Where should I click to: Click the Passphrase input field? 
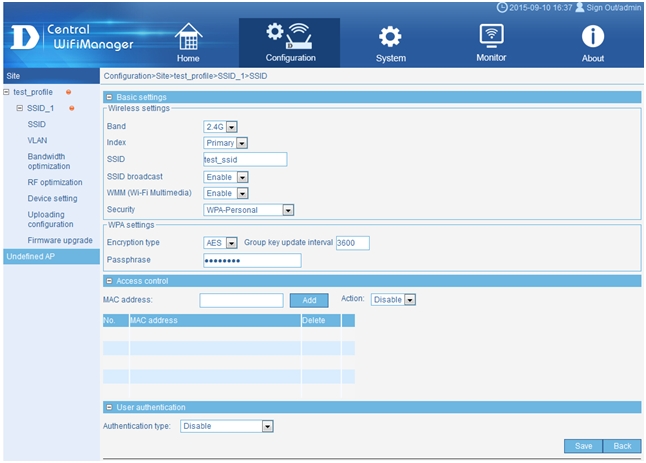click(251, 260)
